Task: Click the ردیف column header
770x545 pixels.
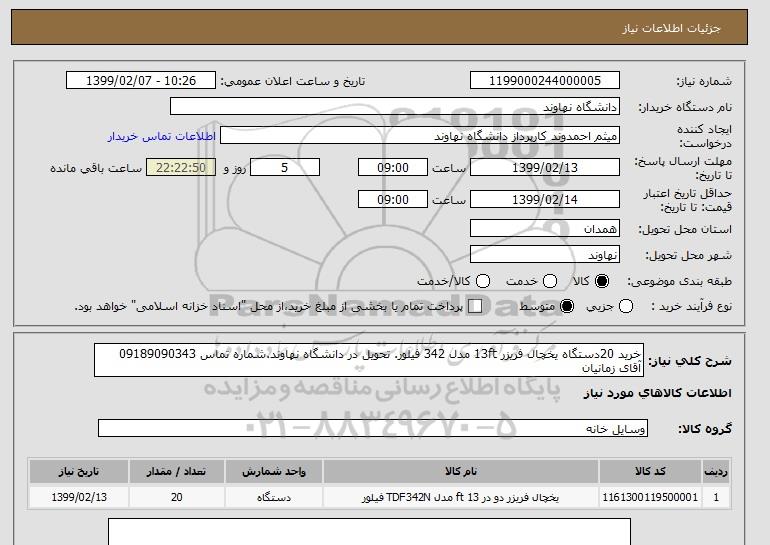Action: 716,471
